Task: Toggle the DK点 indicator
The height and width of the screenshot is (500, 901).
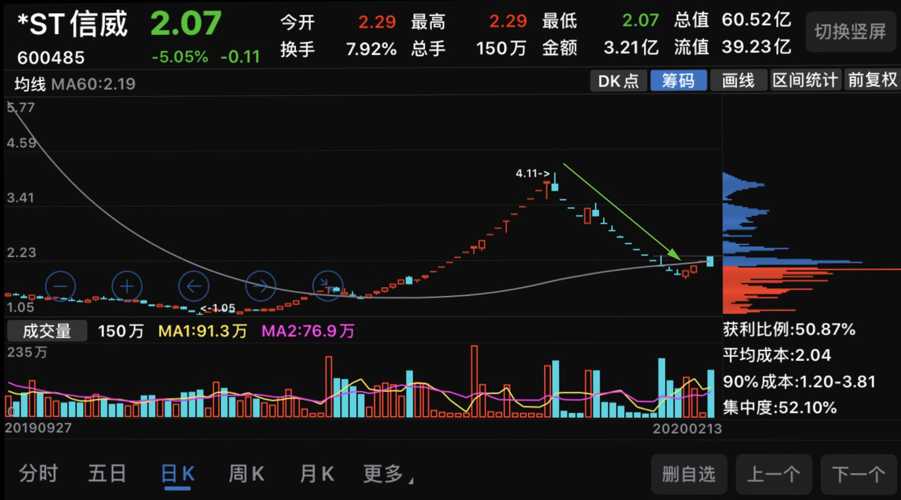Action: (x=618, y=80)
